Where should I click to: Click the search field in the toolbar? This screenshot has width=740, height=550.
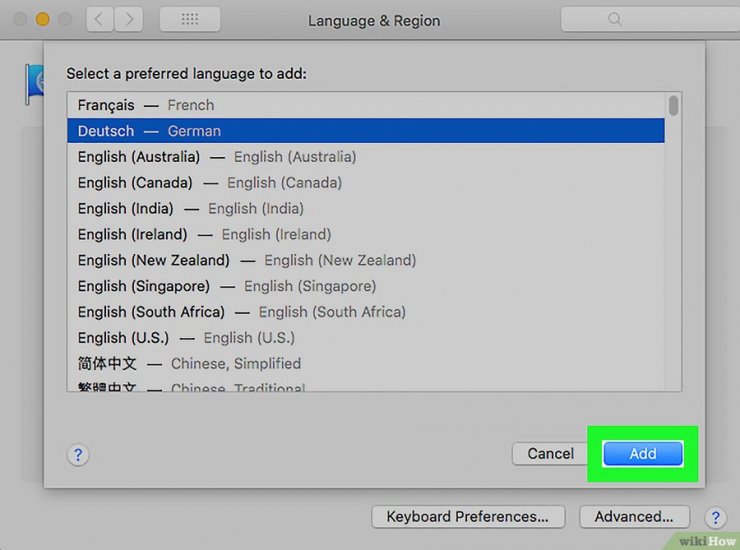tap(650, 19)
